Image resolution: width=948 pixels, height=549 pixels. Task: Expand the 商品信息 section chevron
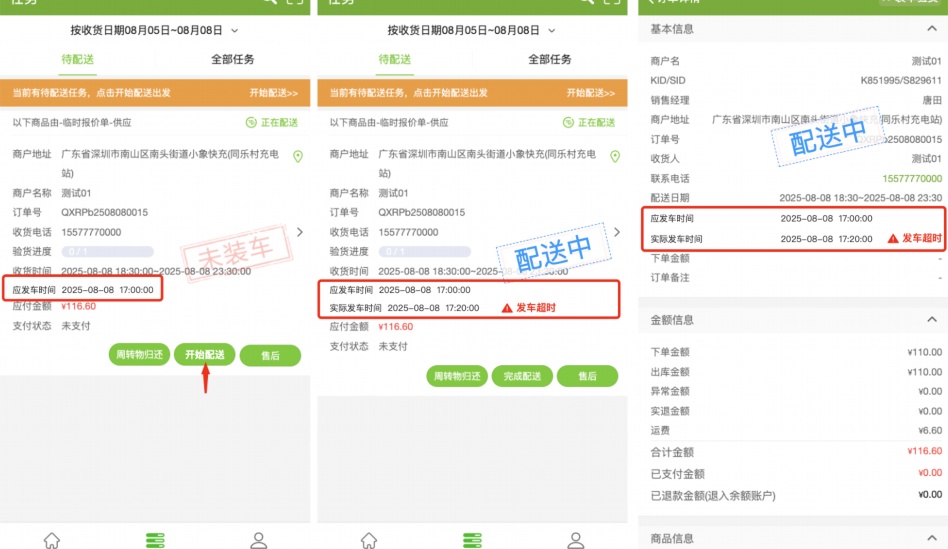click(x=927, y=538)
